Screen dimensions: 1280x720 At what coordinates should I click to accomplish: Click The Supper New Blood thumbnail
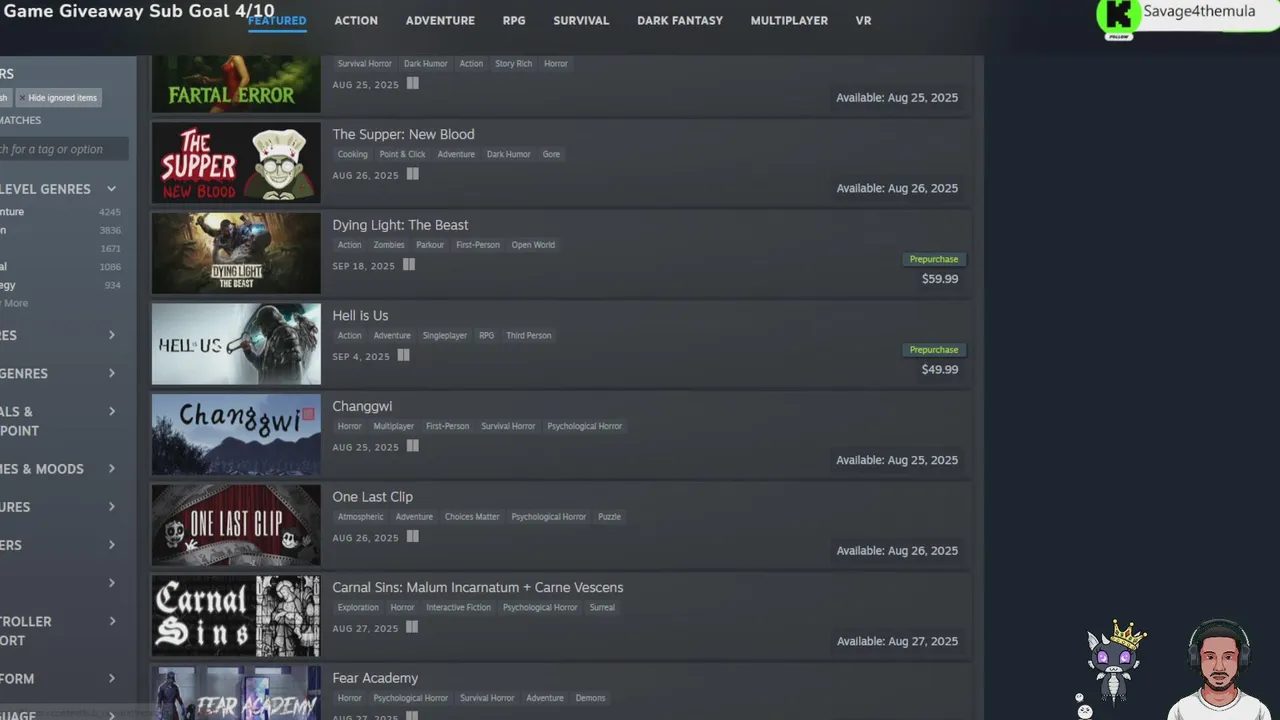[236, 163]
